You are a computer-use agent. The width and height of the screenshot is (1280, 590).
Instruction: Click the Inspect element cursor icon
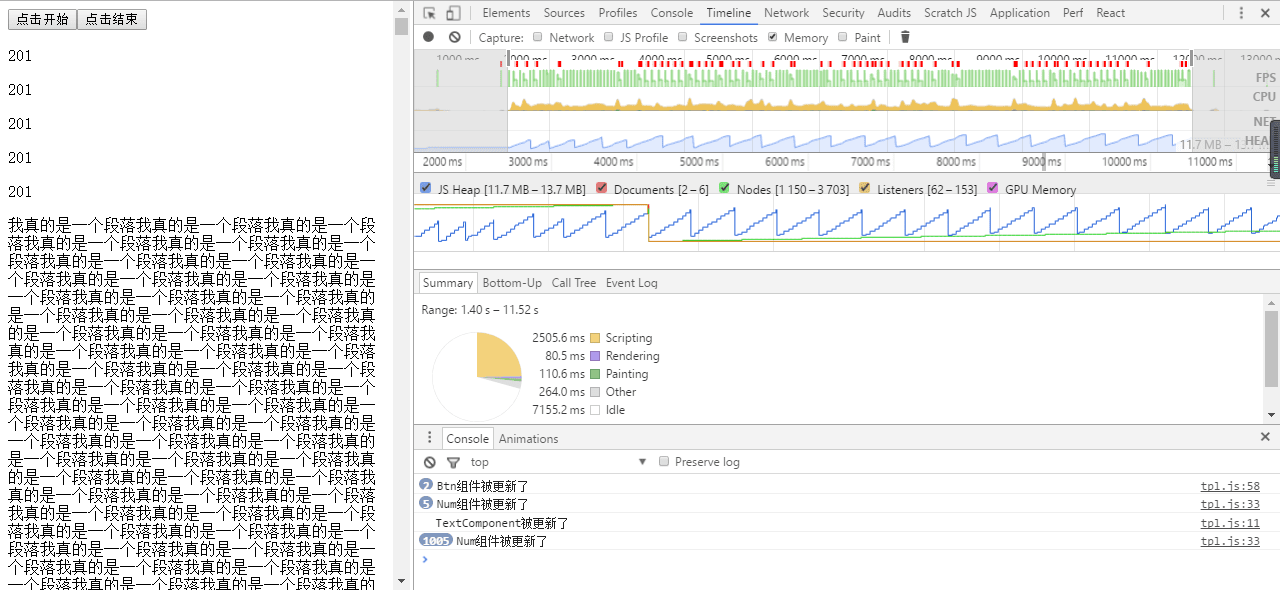pyautogui.click(x=430, y=12)
